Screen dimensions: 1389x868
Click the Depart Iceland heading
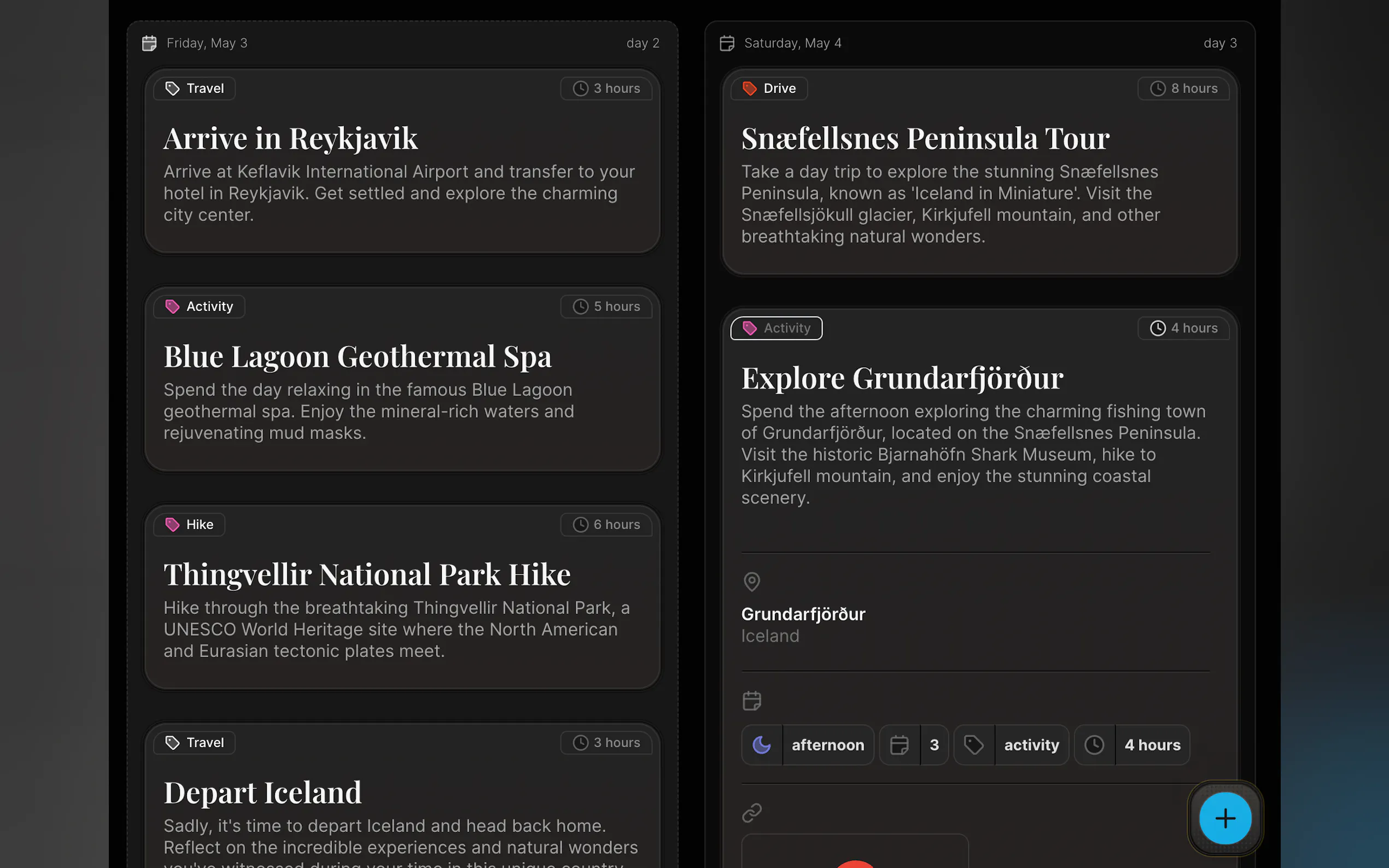click(x=262, y=793)
